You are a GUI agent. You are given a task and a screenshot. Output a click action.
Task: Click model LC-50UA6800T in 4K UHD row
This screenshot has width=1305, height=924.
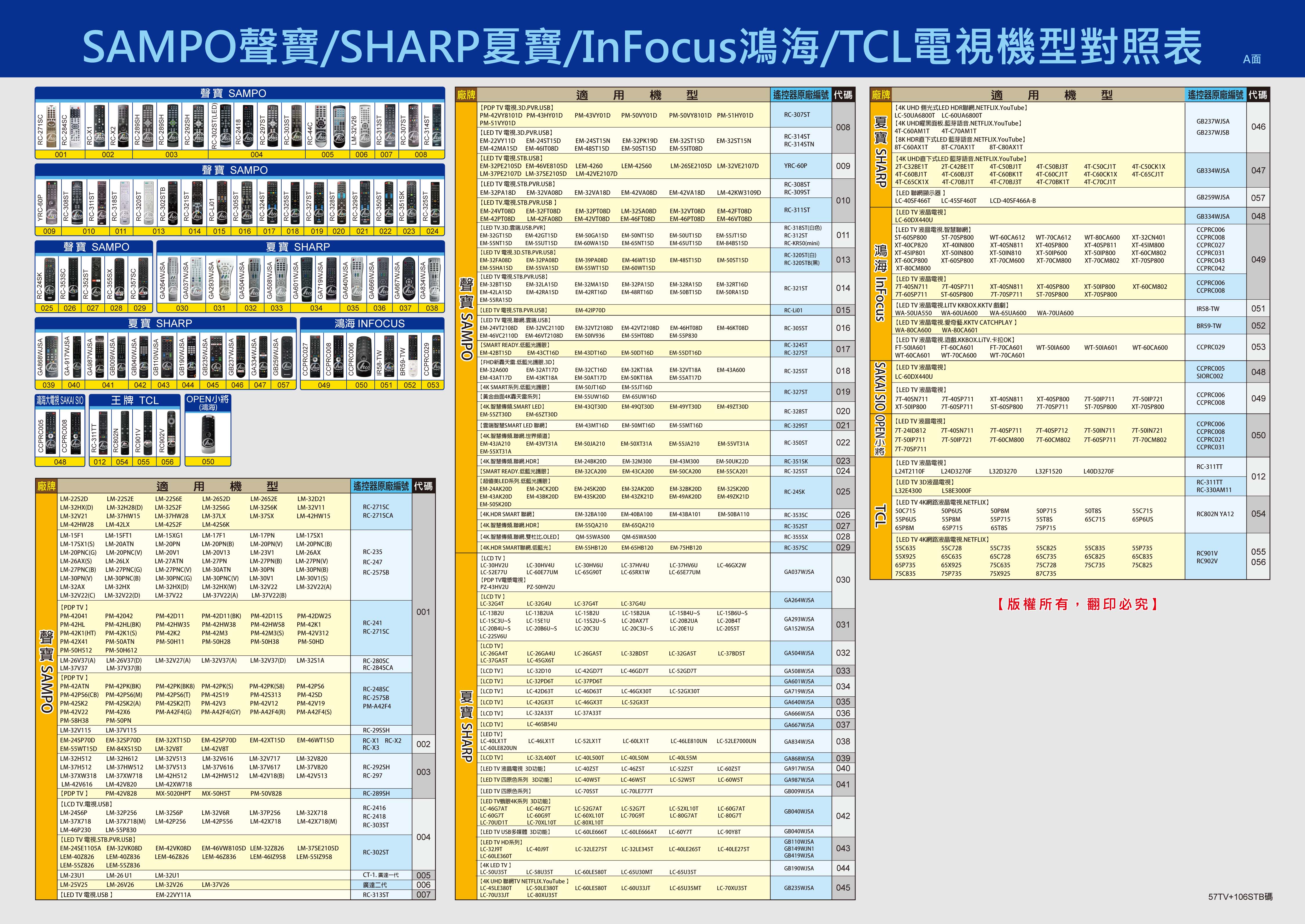tap(915, 115)
